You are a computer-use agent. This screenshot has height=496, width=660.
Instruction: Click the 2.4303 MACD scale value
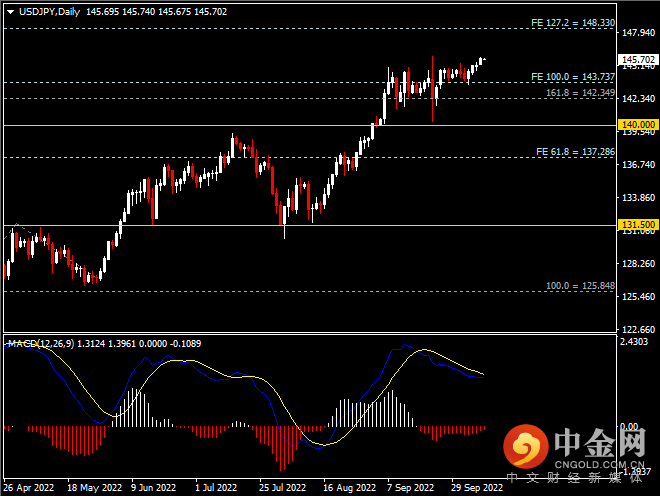pos(634,342)
